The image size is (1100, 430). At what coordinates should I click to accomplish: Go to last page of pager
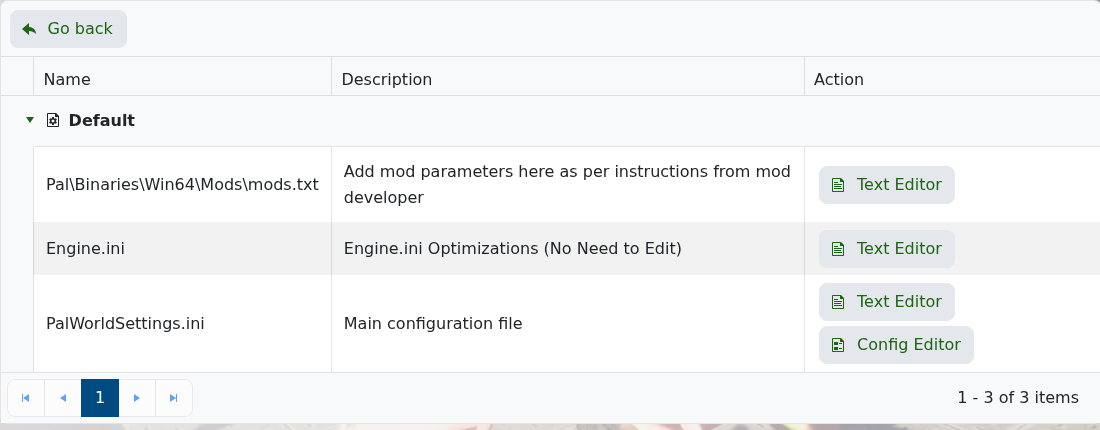click(x=174, y=398)
